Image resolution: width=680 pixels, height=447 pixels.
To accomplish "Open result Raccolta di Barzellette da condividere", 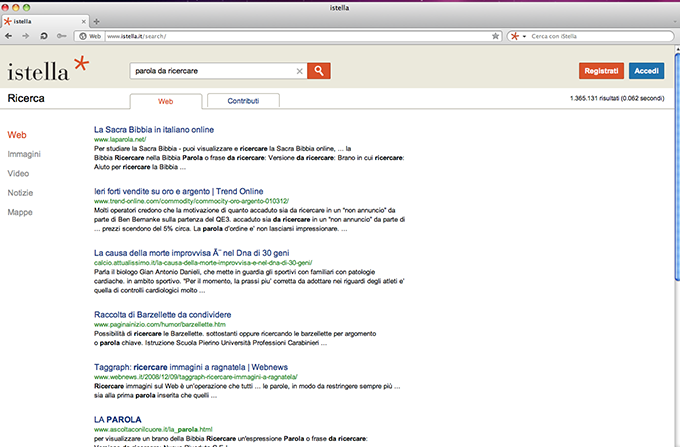I will point(163,314).
